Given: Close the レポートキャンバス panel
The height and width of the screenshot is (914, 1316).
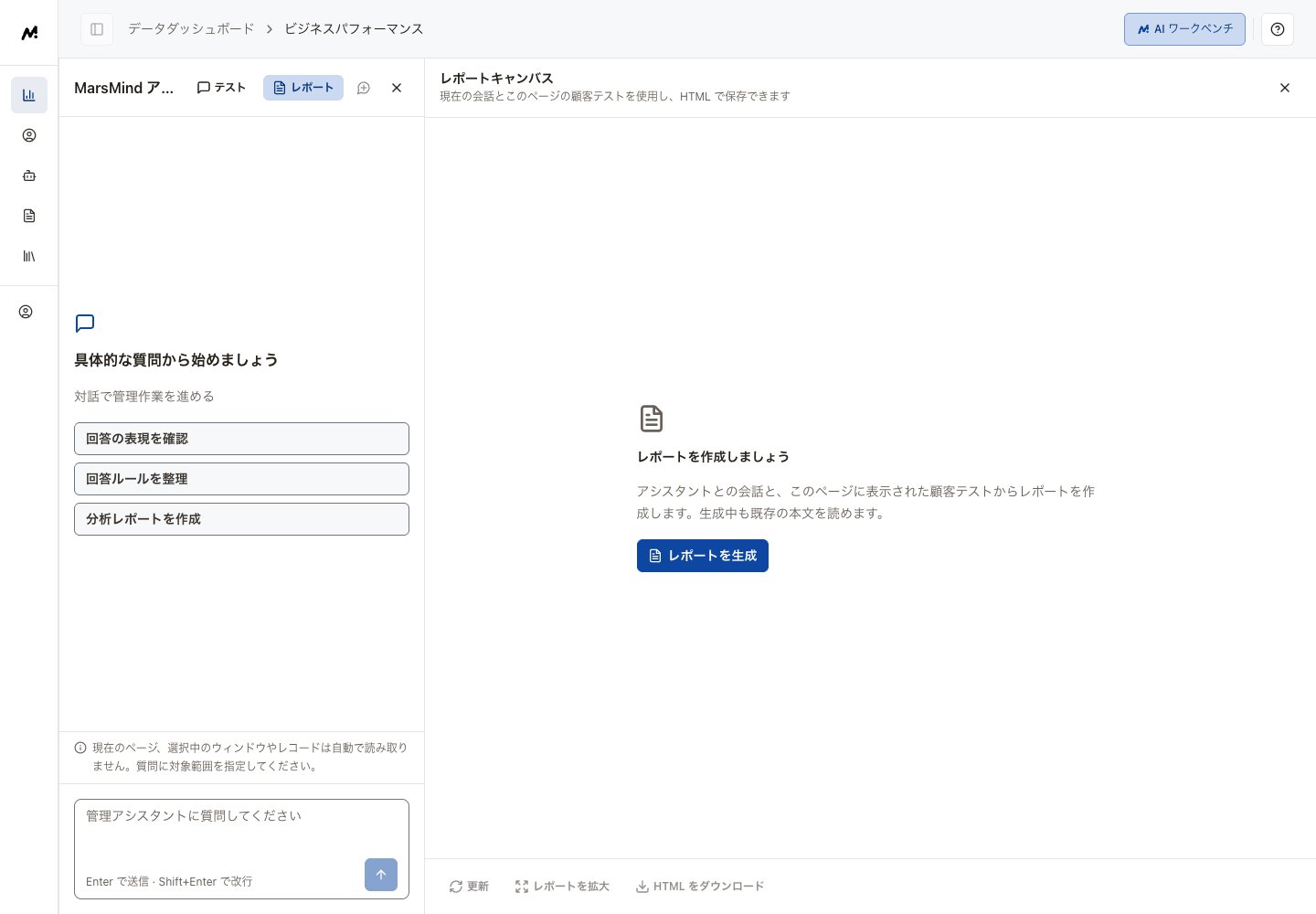Looking at the screenshot, I should coord(1285,88).
